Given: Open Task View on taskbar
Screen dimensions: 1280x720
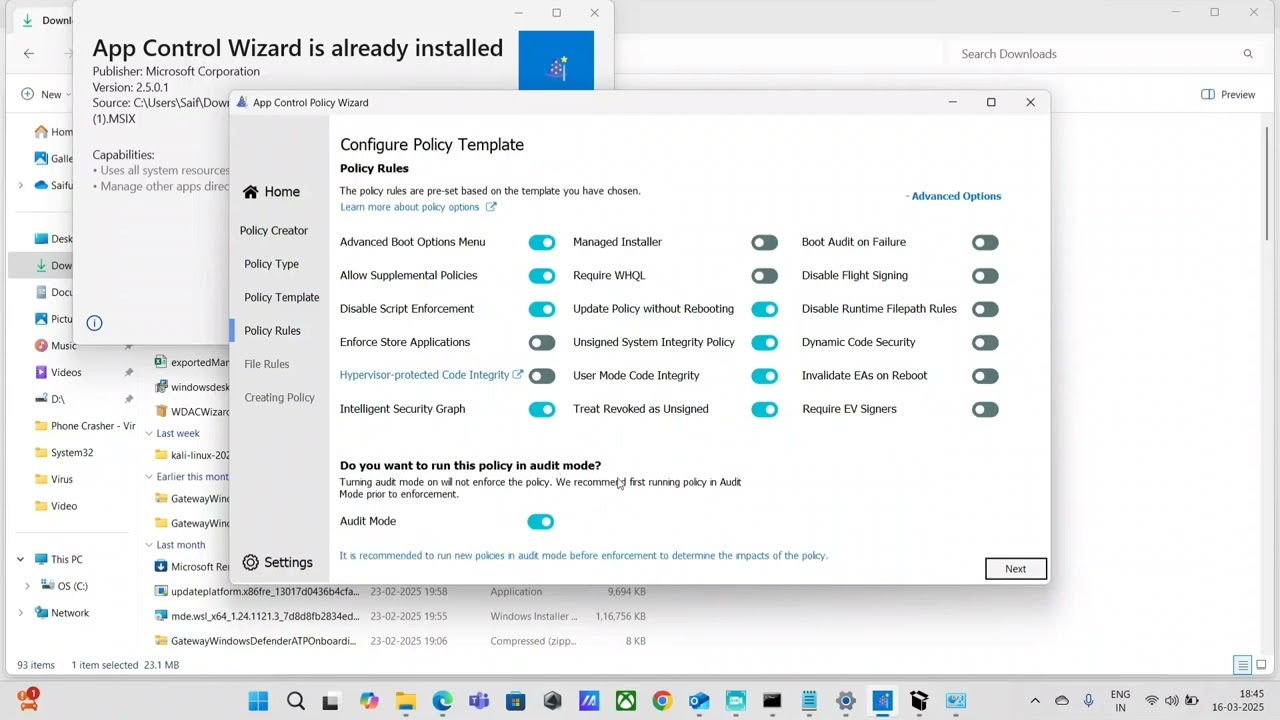Looking at the screenshot, I should [330, 701].
